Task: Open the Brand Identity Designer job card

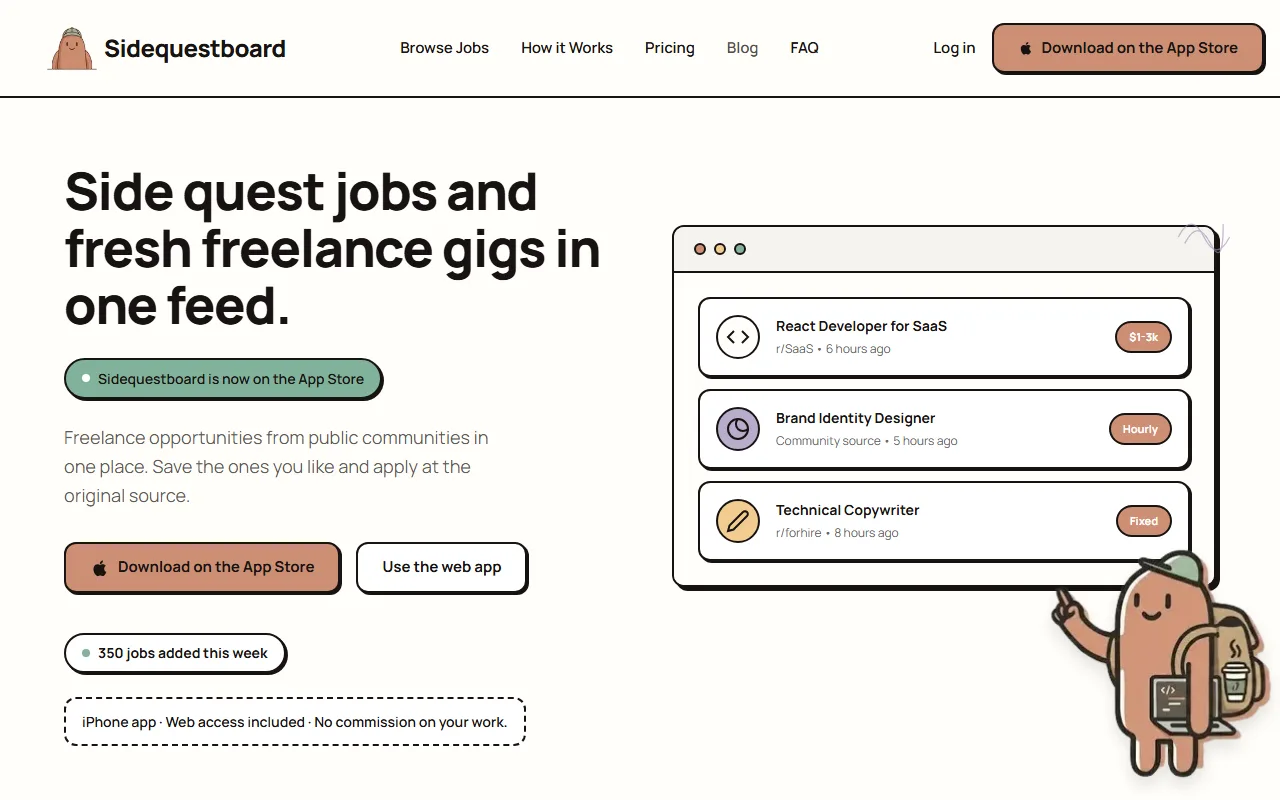Action: tap(944, 429)
